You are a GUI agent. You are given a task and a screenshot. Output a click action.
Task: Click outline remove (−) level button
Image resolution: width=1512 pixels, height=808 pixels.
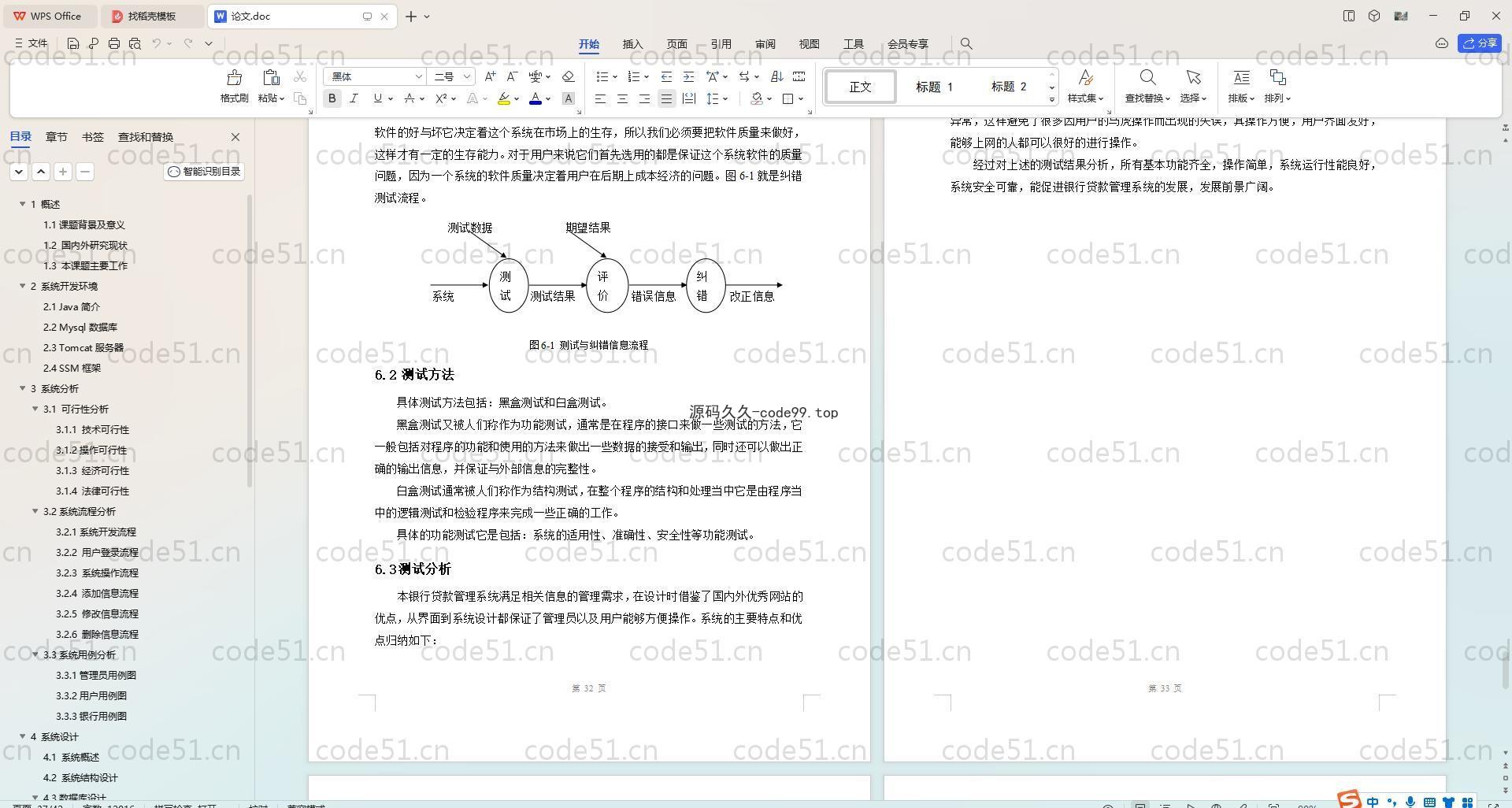pos(85,172)
